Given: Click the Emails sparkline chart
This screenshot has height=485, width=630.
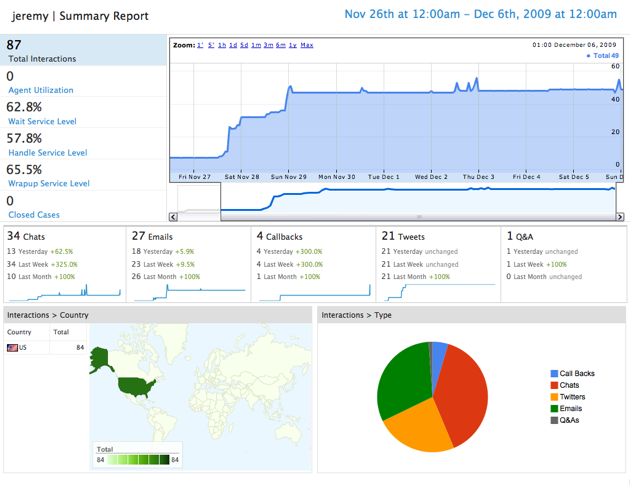Looking at the screenshot, I should [188, 291].
